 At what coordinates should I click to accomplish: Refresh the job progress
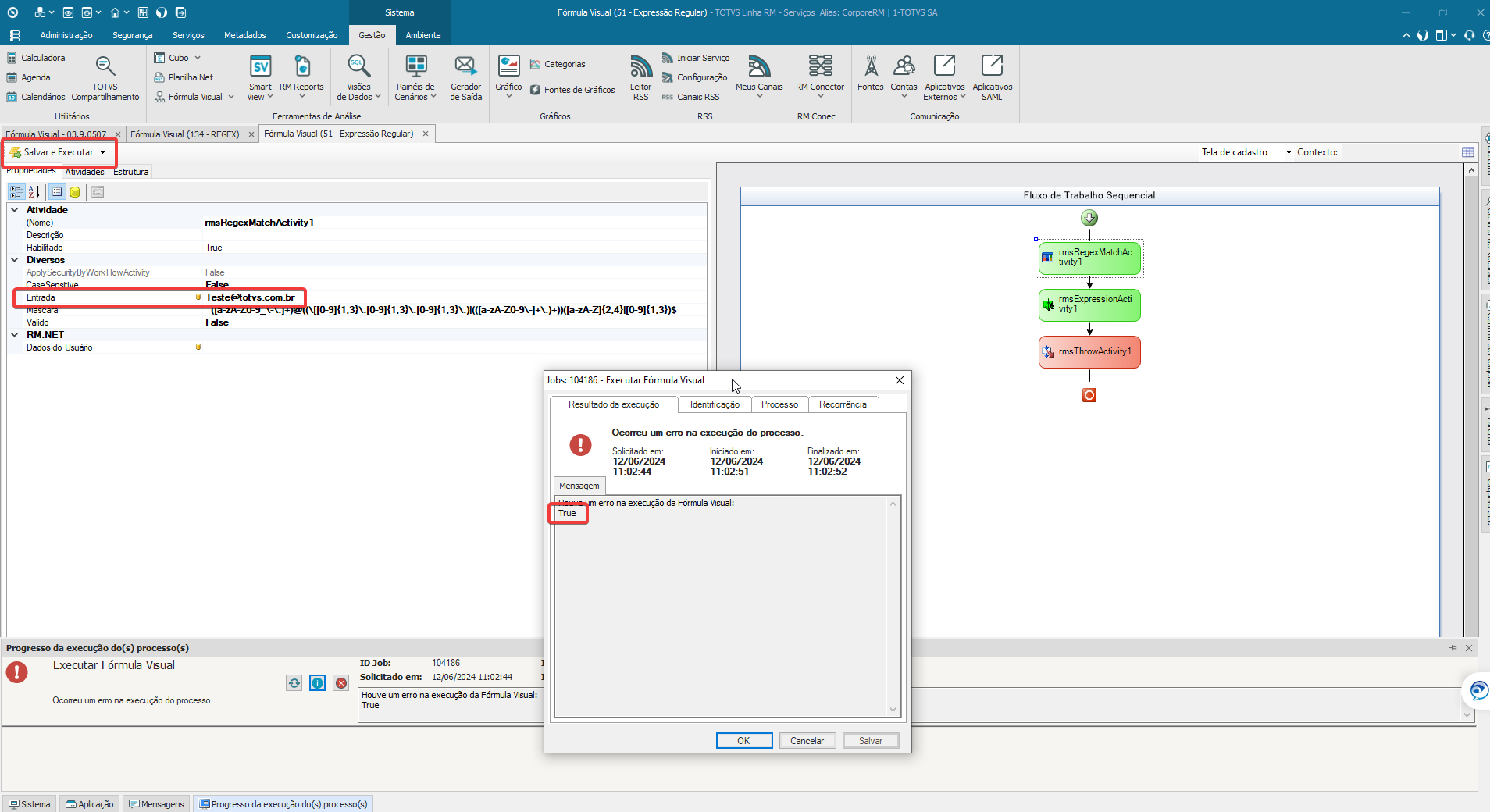pos(294,683)
